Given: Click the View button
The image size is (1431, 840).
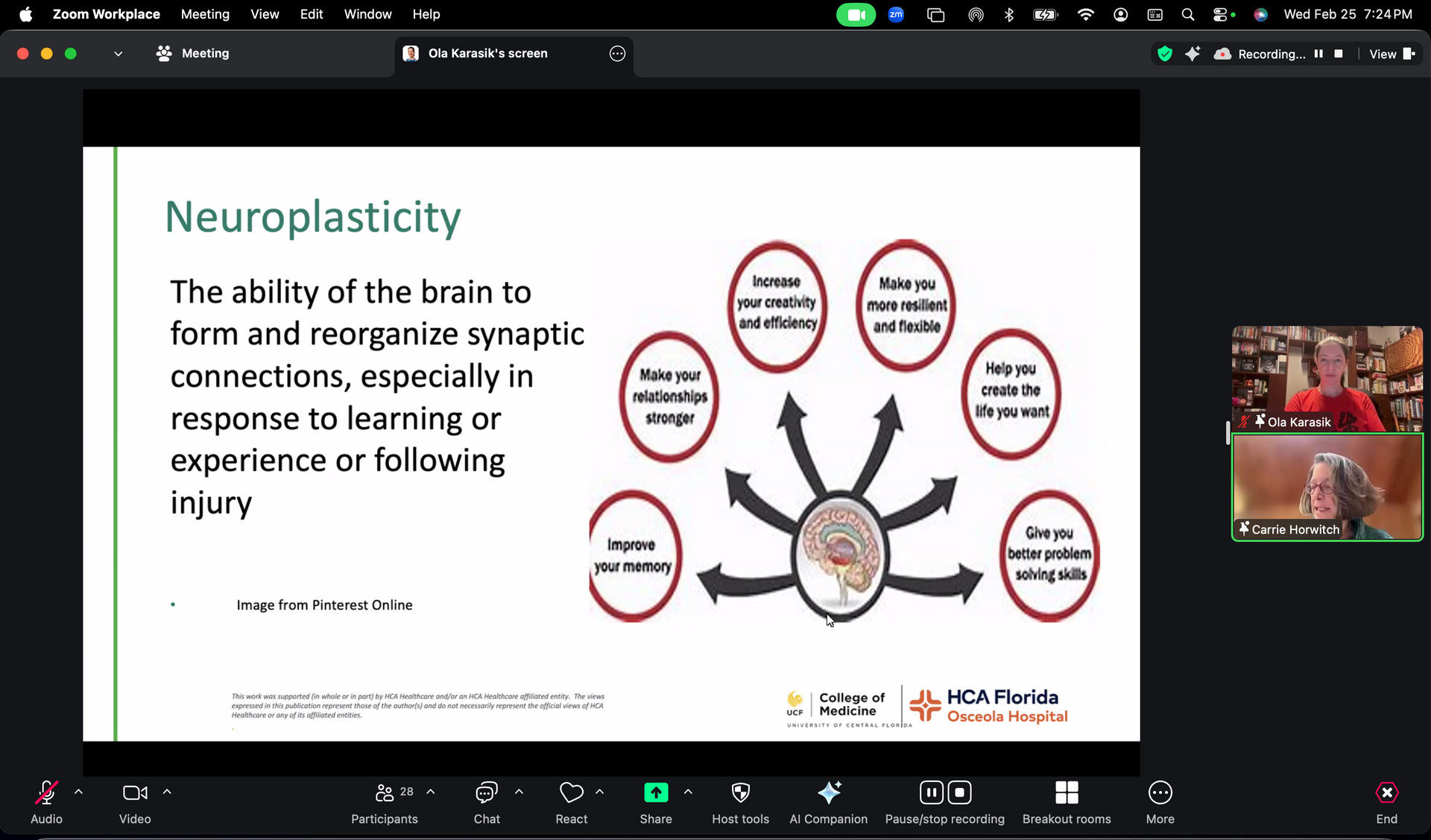Looking at the screenshot, I should (1391, 54).
